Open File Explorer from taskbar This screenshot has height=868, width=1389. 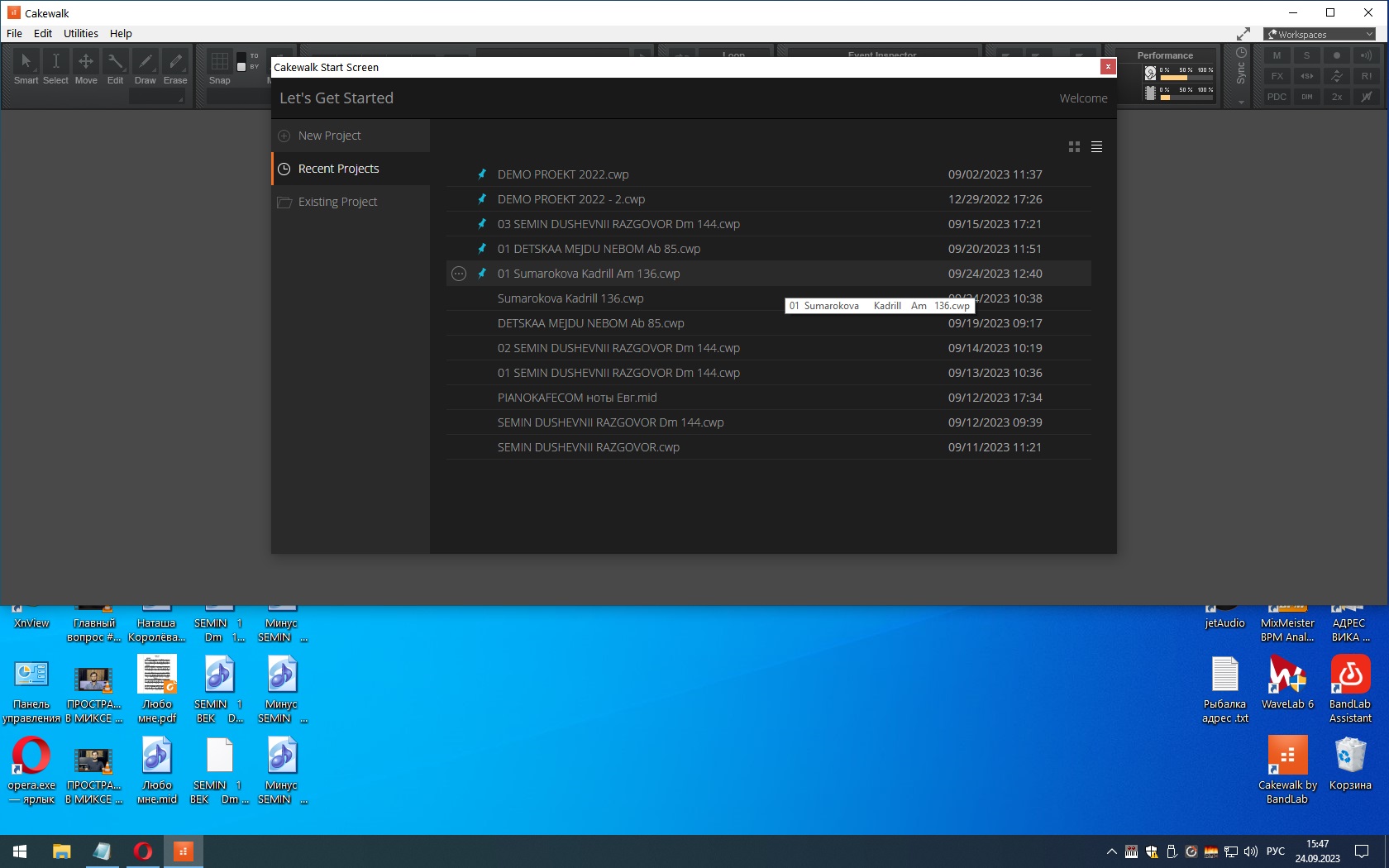point(61,851)
